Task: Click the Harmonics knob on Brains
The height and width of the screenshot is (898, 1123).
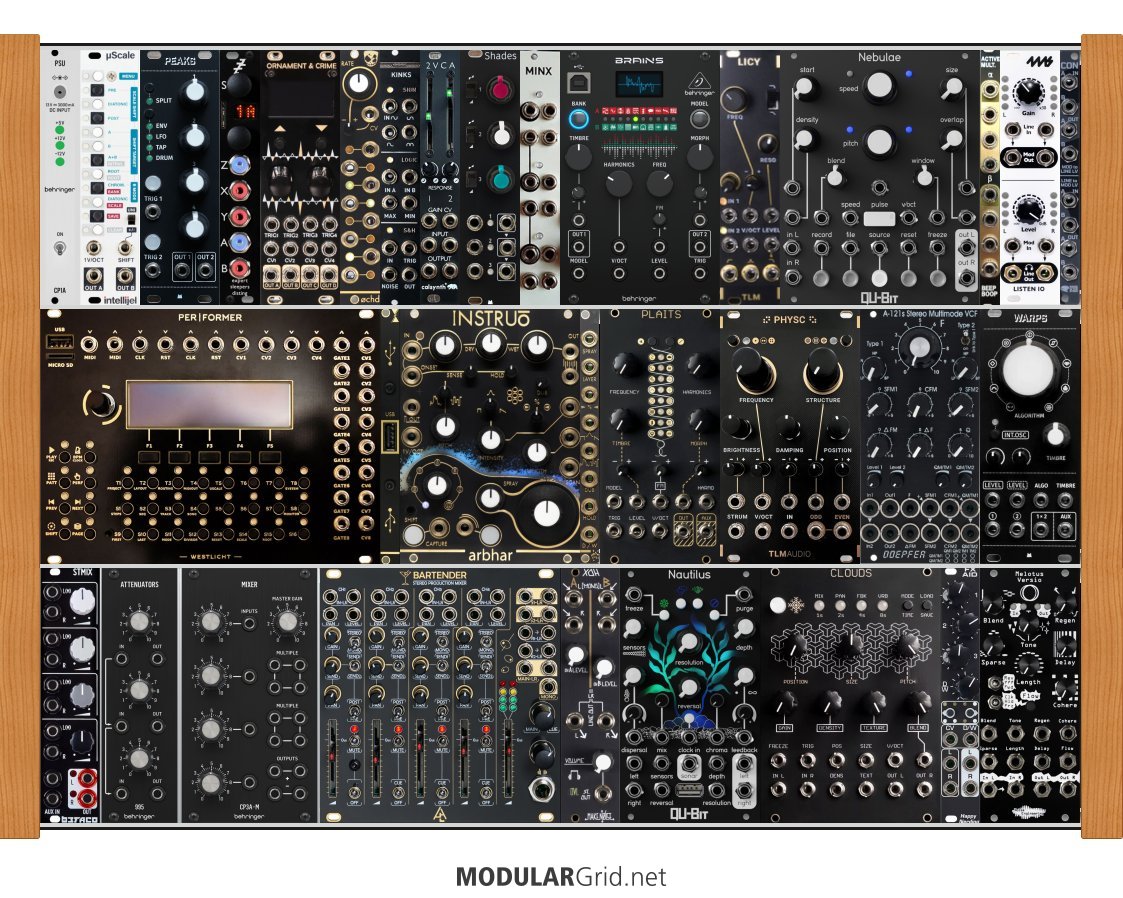Action: (x=619, y=185)
